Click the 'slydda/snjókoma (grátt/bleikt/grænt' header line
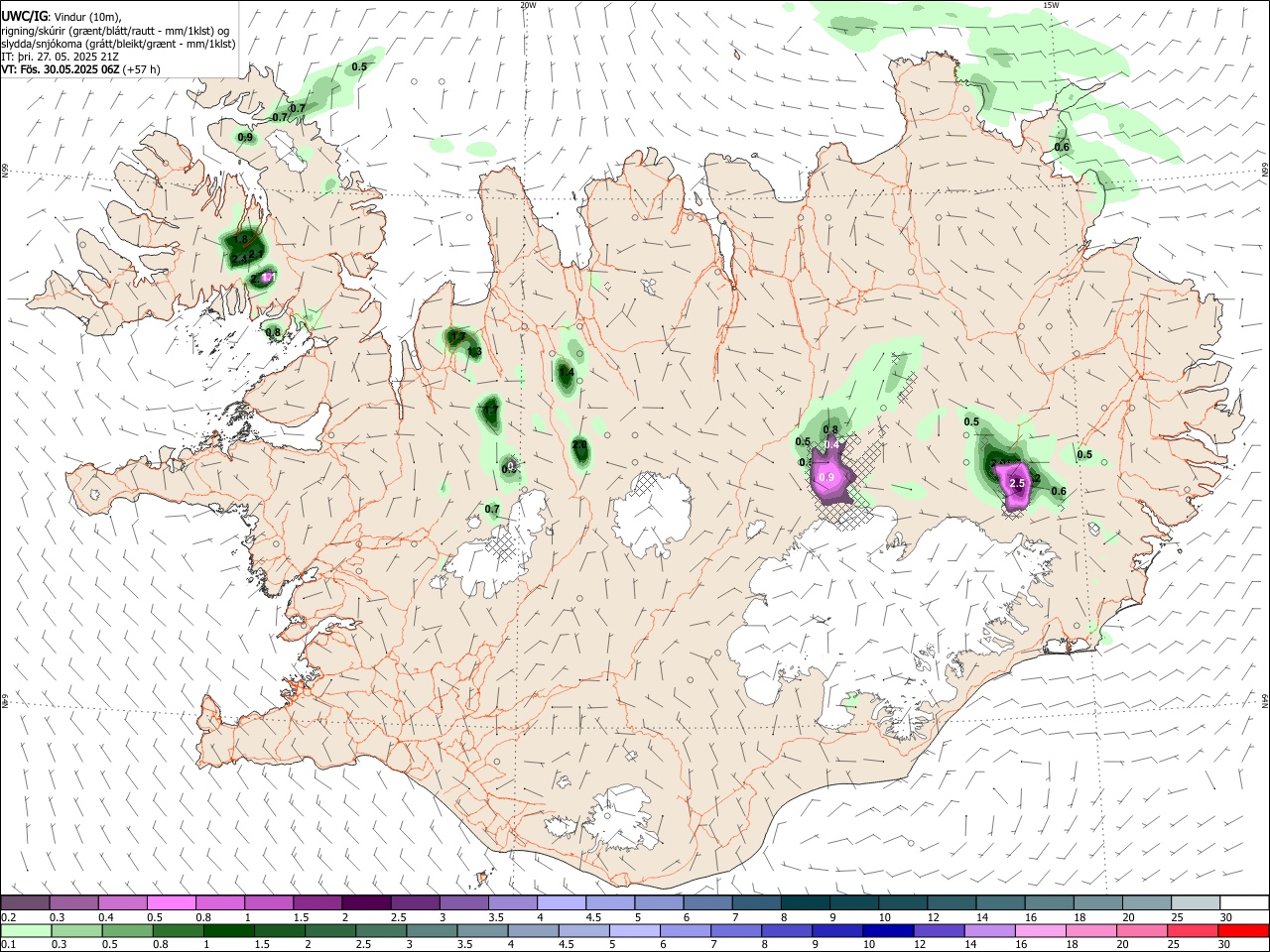This screenshot has width=1270, height=952. [x=118, y=43]
